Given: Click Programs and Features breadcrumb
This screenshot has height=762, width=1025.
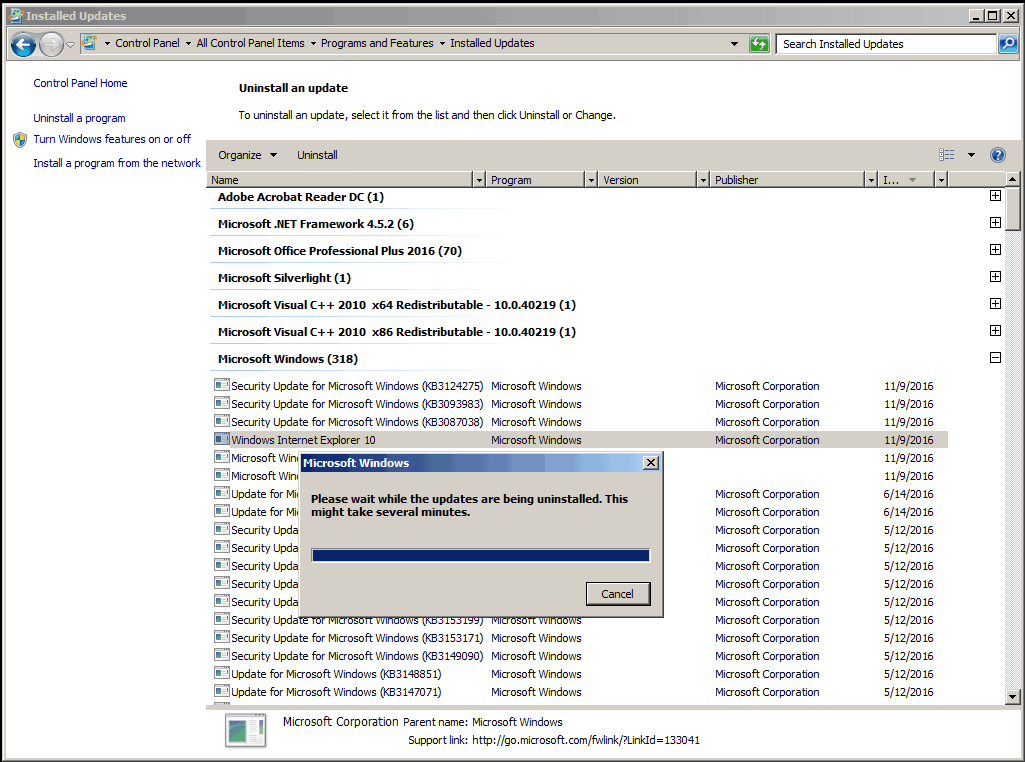Looking at the screenshot, I should pyautogui.click(x=377, y=43).
